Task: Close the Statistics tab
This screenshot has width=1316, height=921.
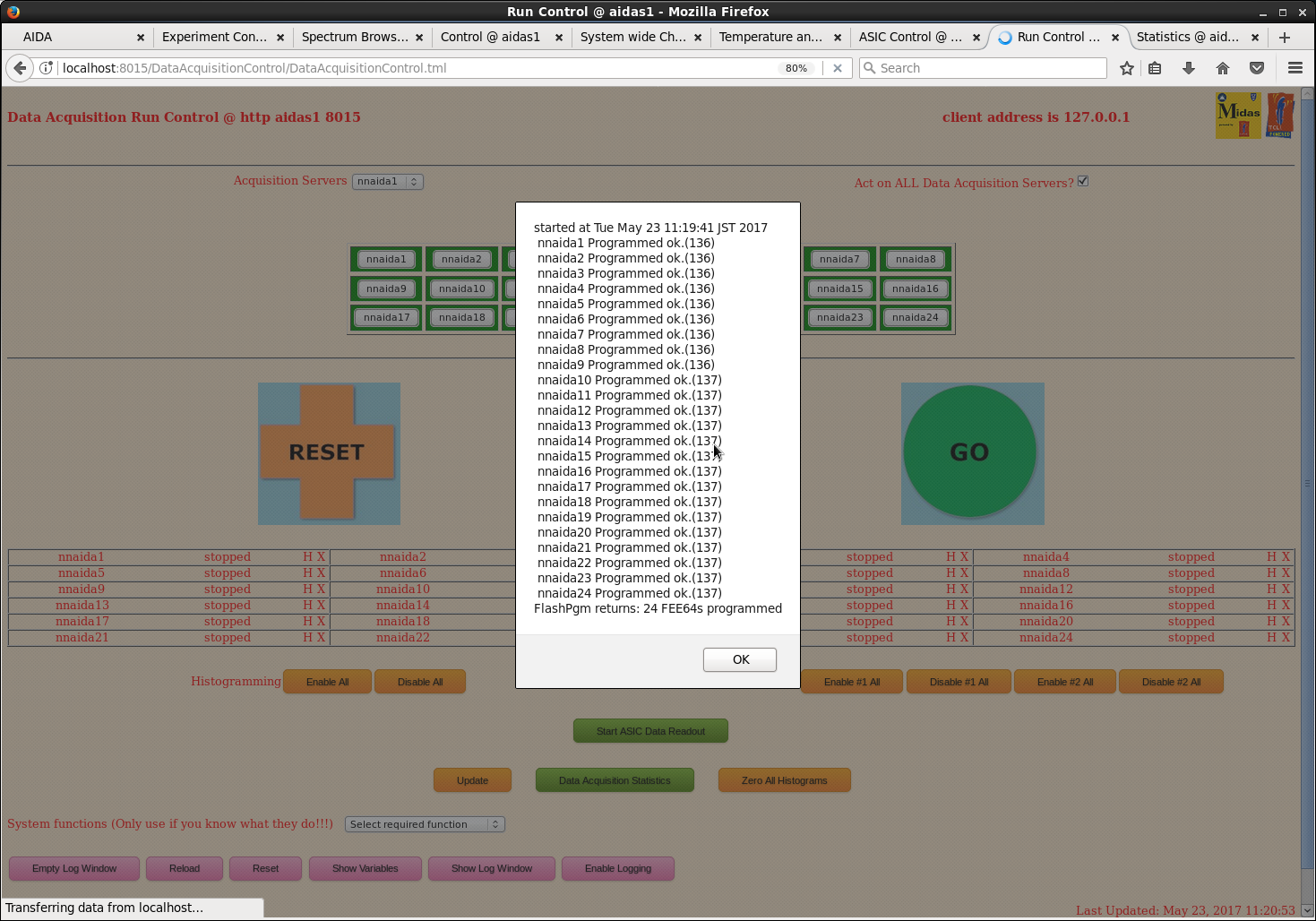Action: click(1255, 38)
